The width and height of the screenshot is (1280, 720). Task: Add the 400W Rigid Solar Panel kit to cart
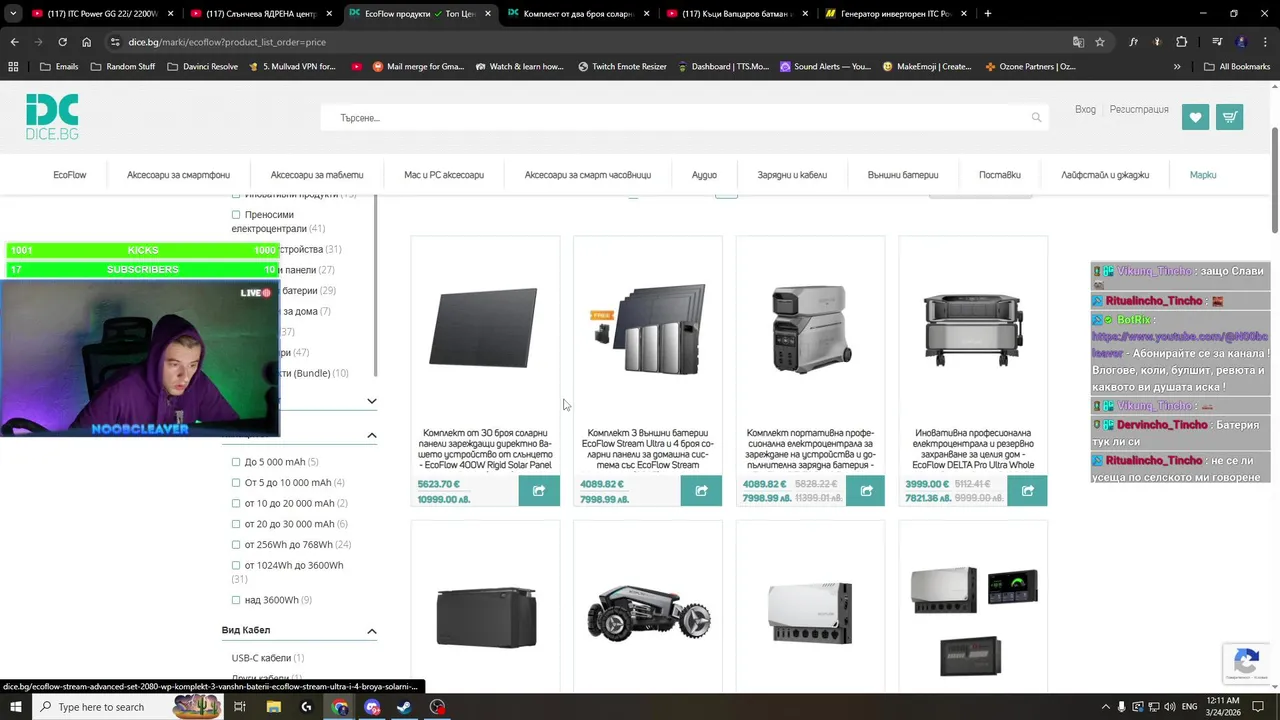click(539, 491)
